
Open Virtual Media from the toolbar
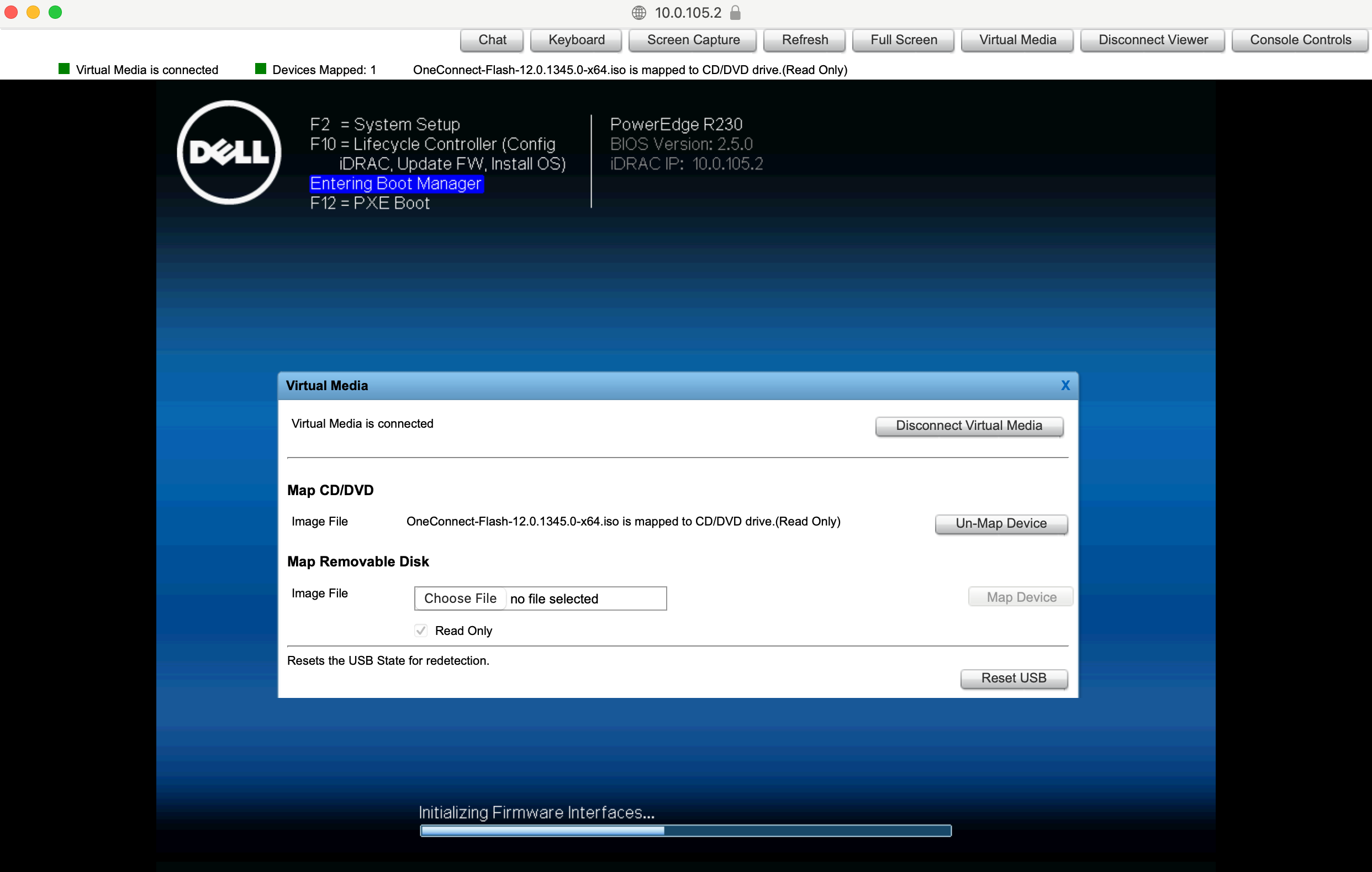(1017, 40)
